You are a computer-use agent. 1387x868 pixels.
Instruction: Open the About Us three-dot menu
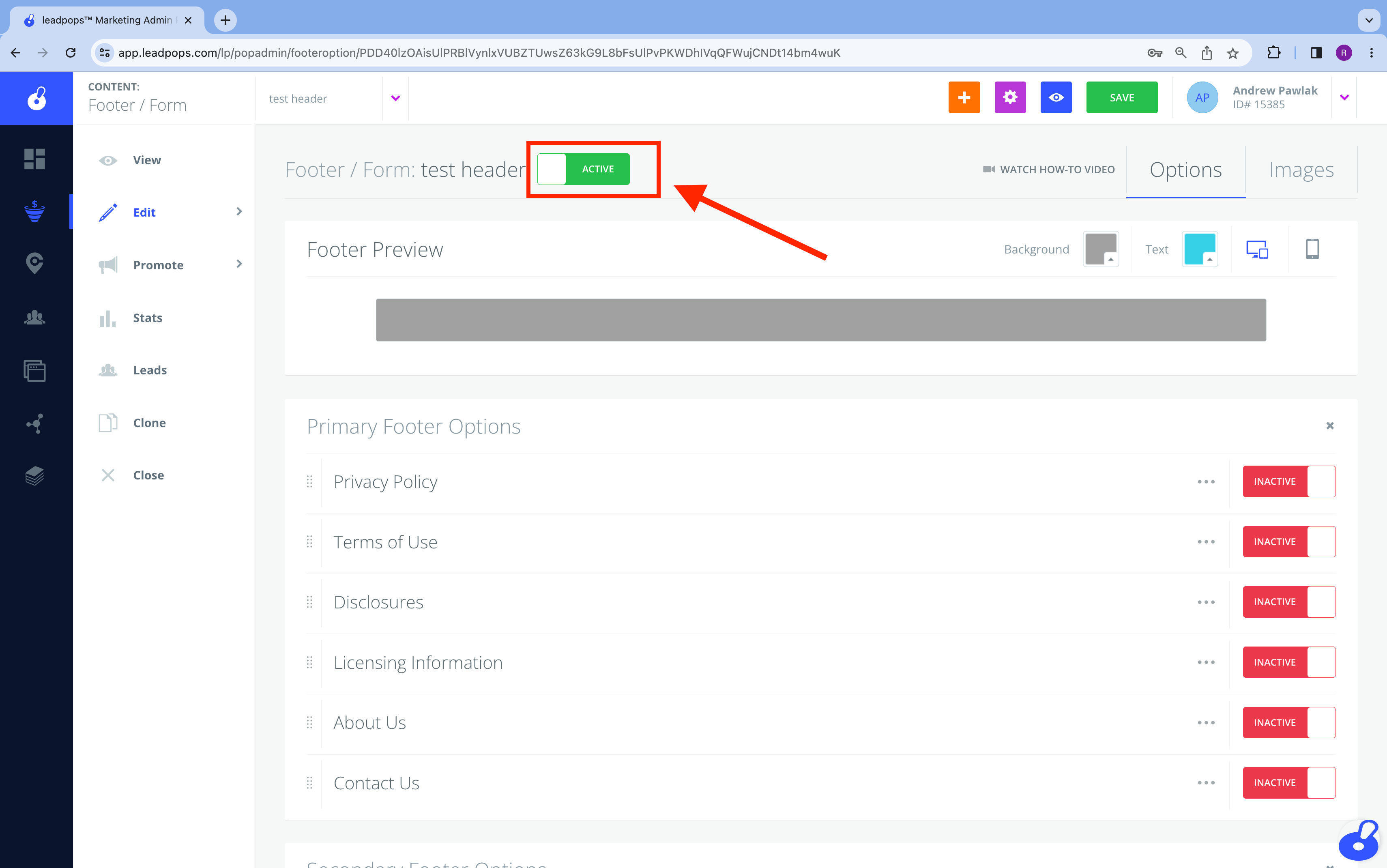[1206, 723]
